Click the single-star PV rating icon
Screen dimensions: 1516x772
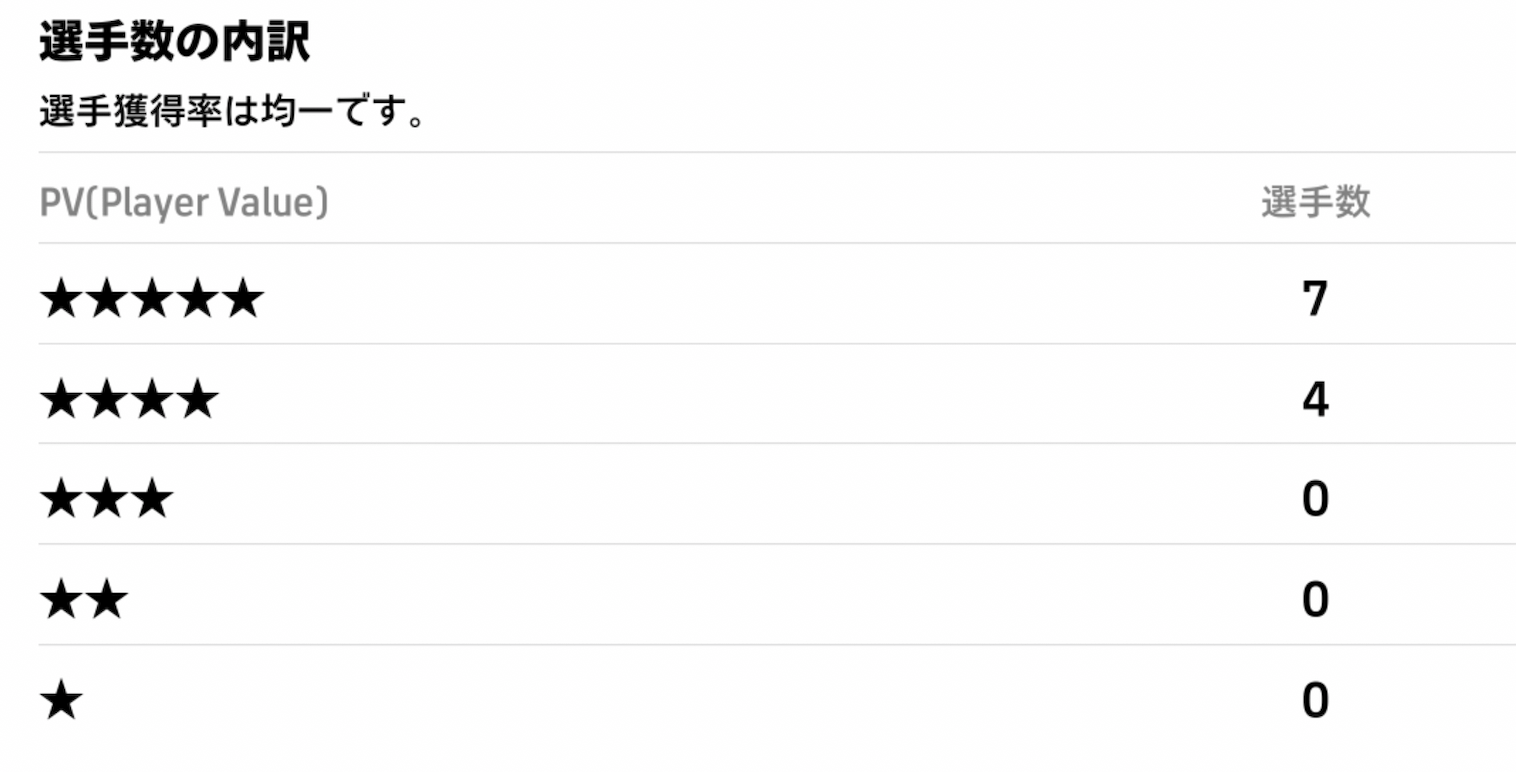click(61, 701)
